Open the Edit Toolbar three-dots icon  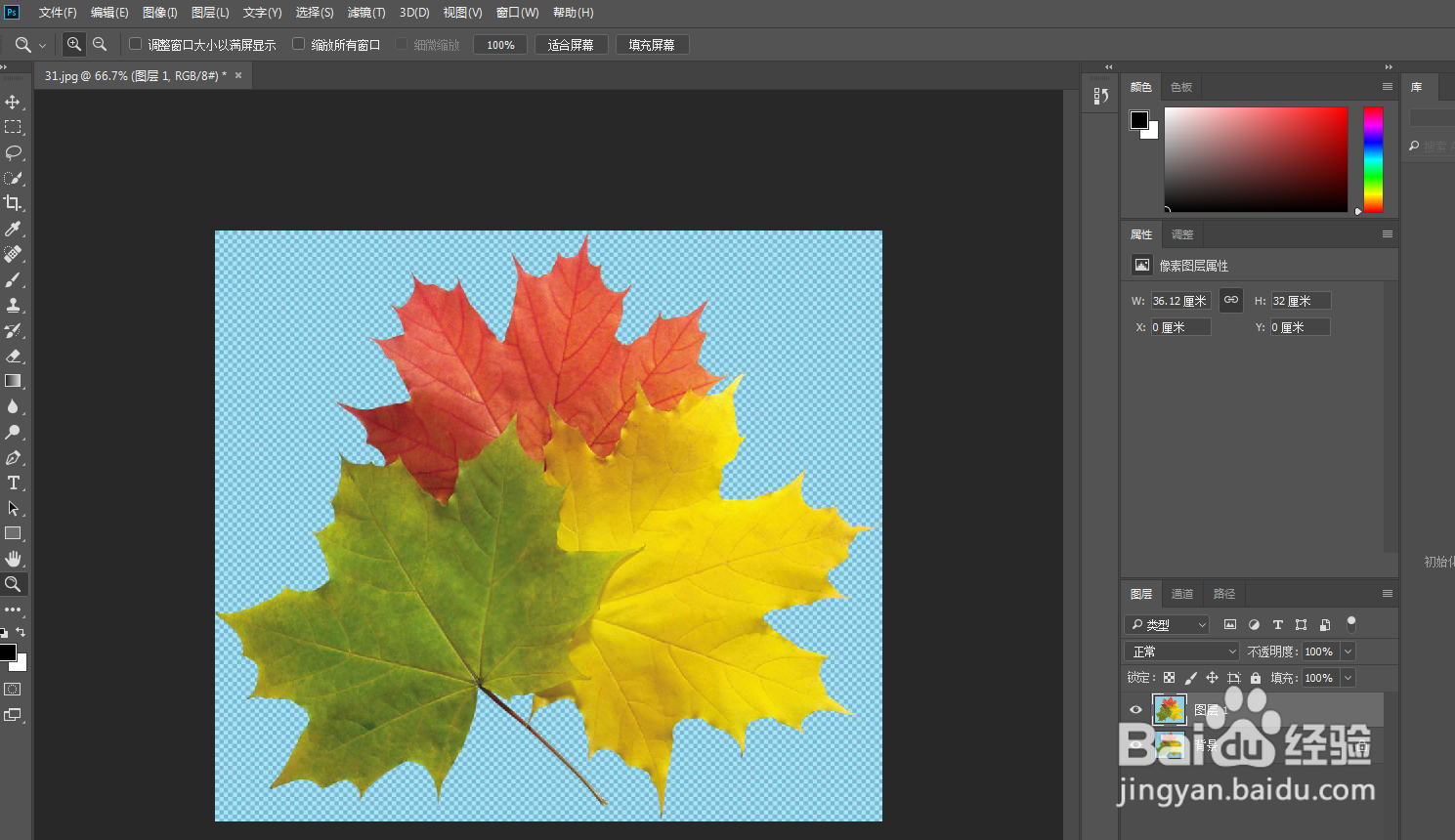point(13,609)
